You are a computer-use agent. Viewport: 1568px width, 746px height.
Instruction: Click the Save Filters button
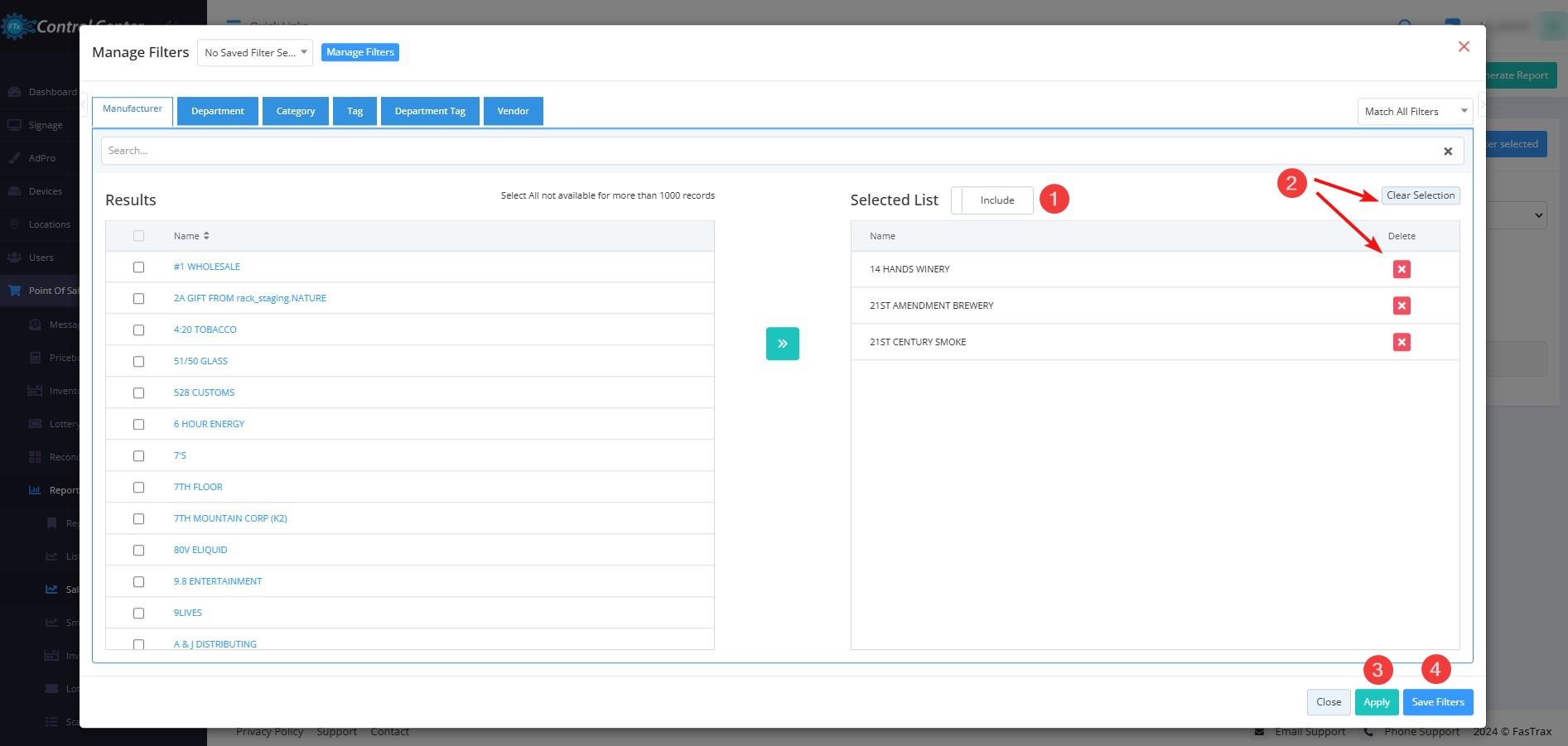pos(1438,702)
